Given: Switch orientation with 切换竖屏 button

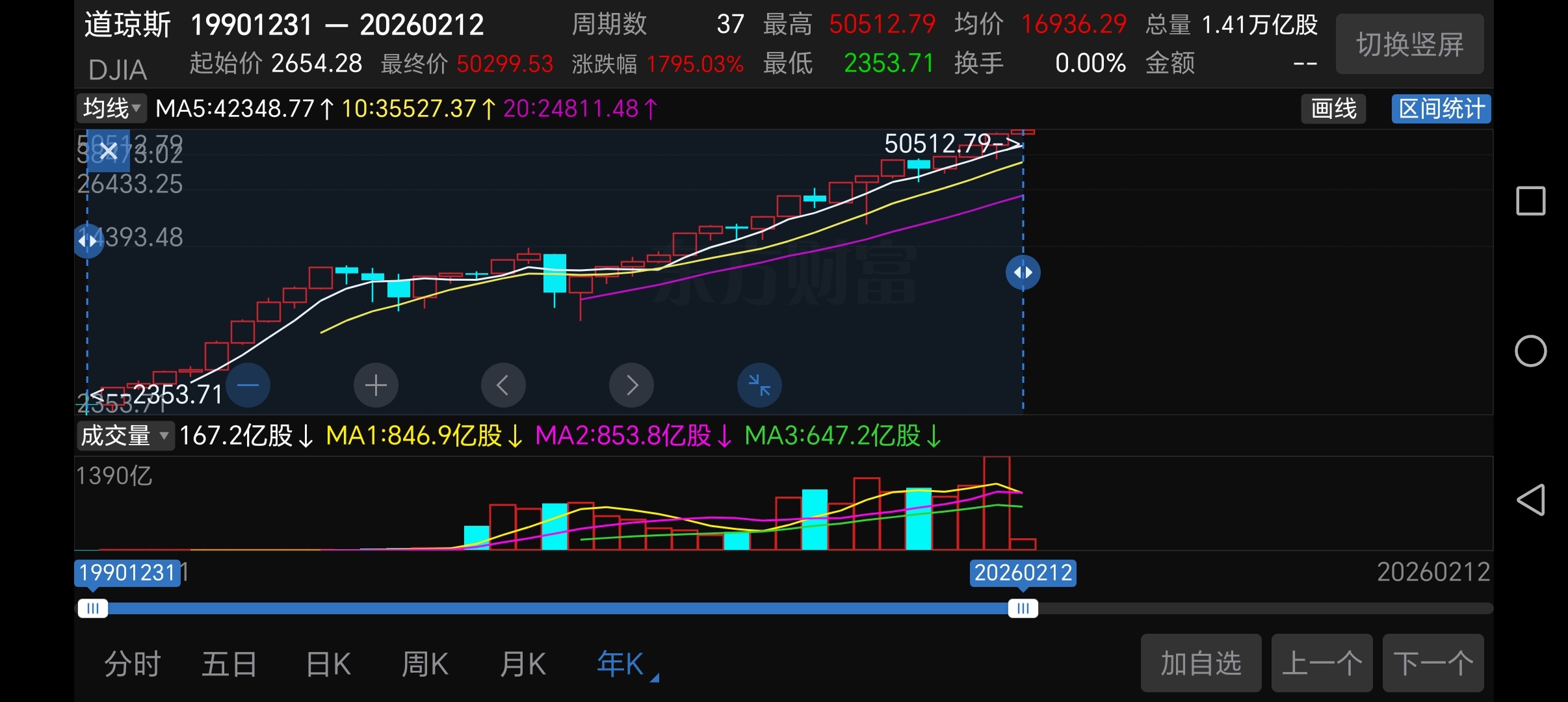Looking at the screenshot, I should click(x=1409, y=44).
